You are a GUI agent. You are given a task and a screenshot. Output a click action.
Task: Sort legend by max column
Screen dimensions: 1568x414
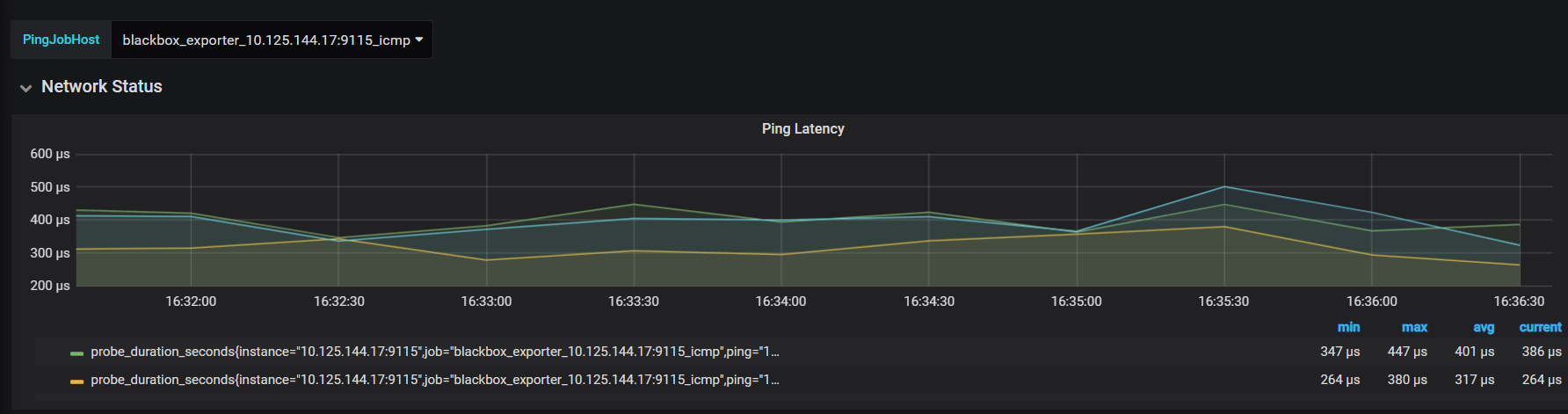pos(1414,327)
